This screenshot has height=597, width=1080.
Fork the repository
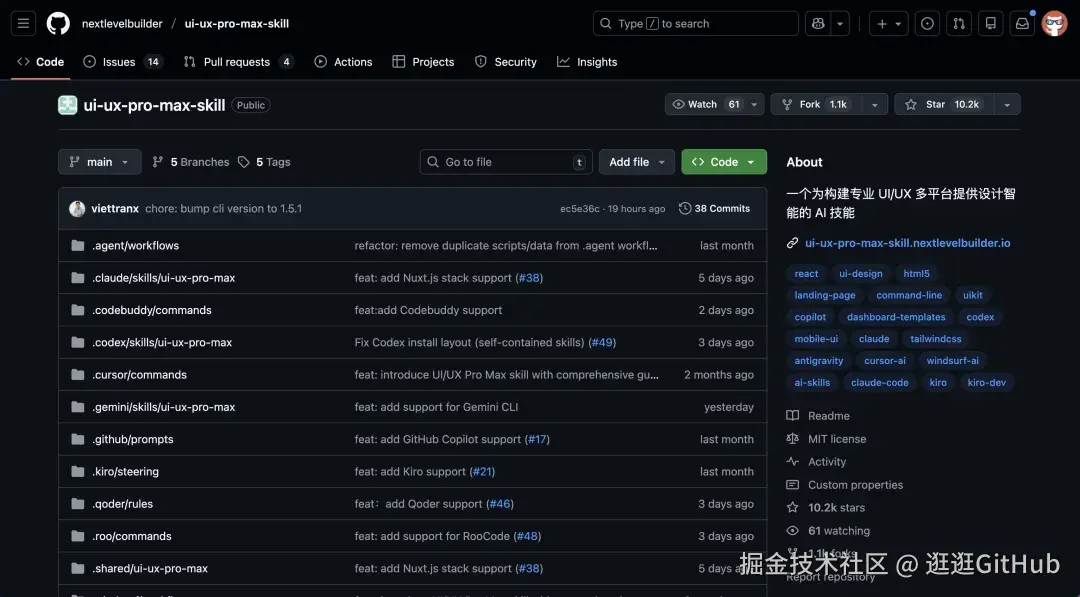pyautogui.click(x=817, y=105)
